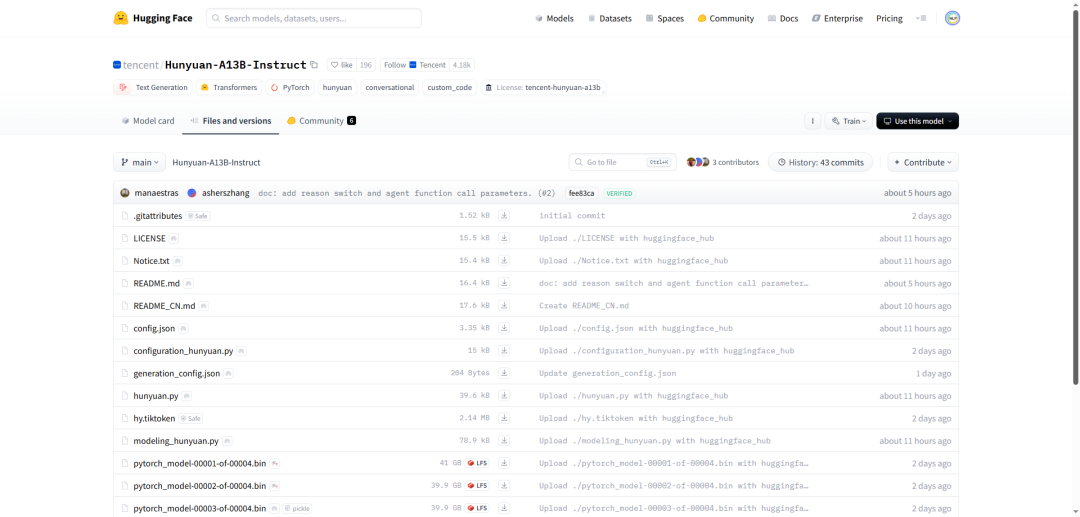Open the hunyuan.py file
Image resolution: width=1080 pixels, height=517 pixels.
156,396
